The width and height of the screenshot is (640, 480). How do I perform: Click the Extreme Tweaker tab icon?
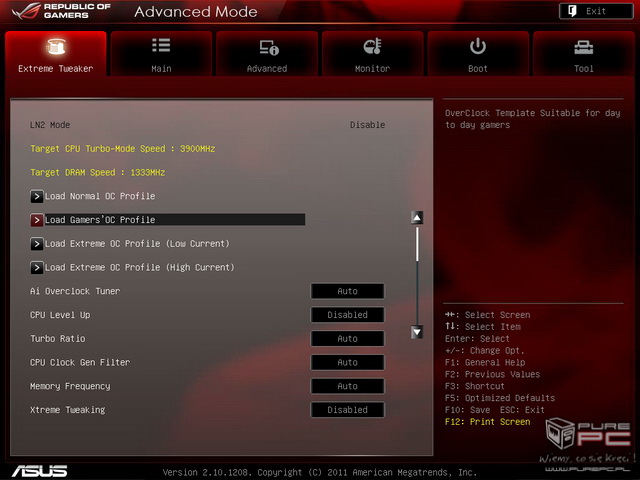tap(56, 46)
